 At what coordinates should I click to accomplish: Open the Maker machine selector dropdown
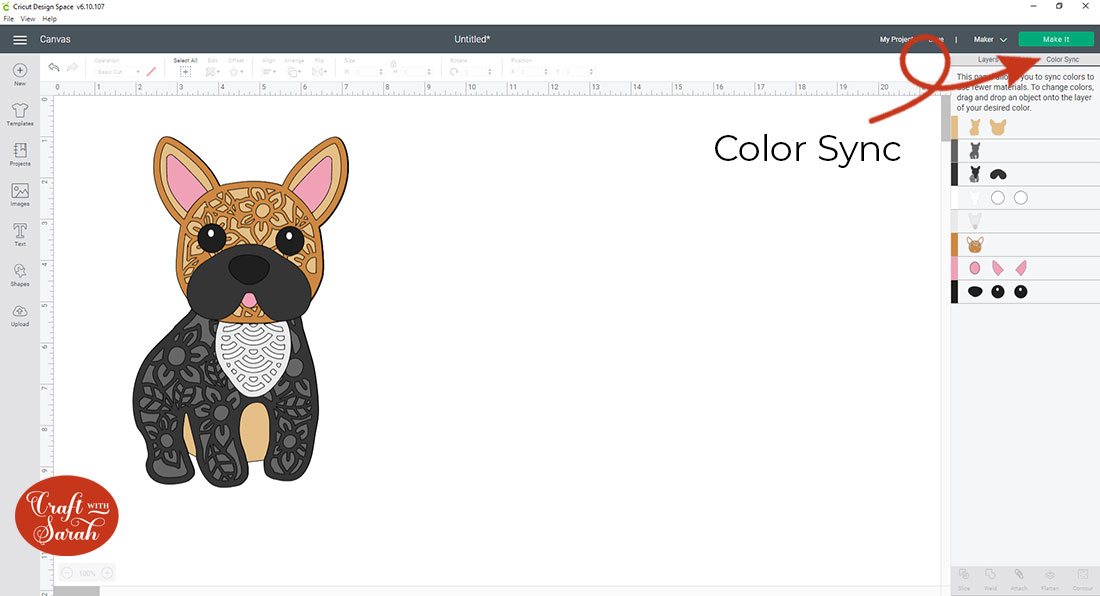tap(990, 40)
